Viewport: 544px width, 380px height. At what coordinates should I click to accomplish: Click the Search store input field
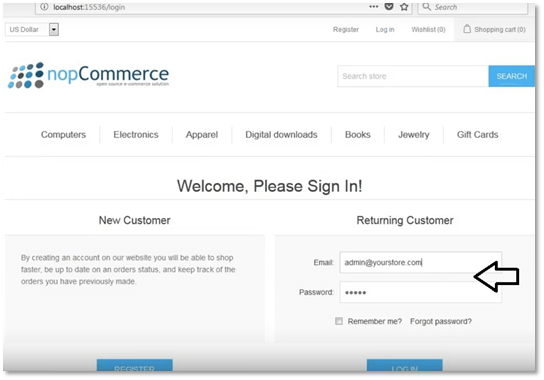pos(413,76)
